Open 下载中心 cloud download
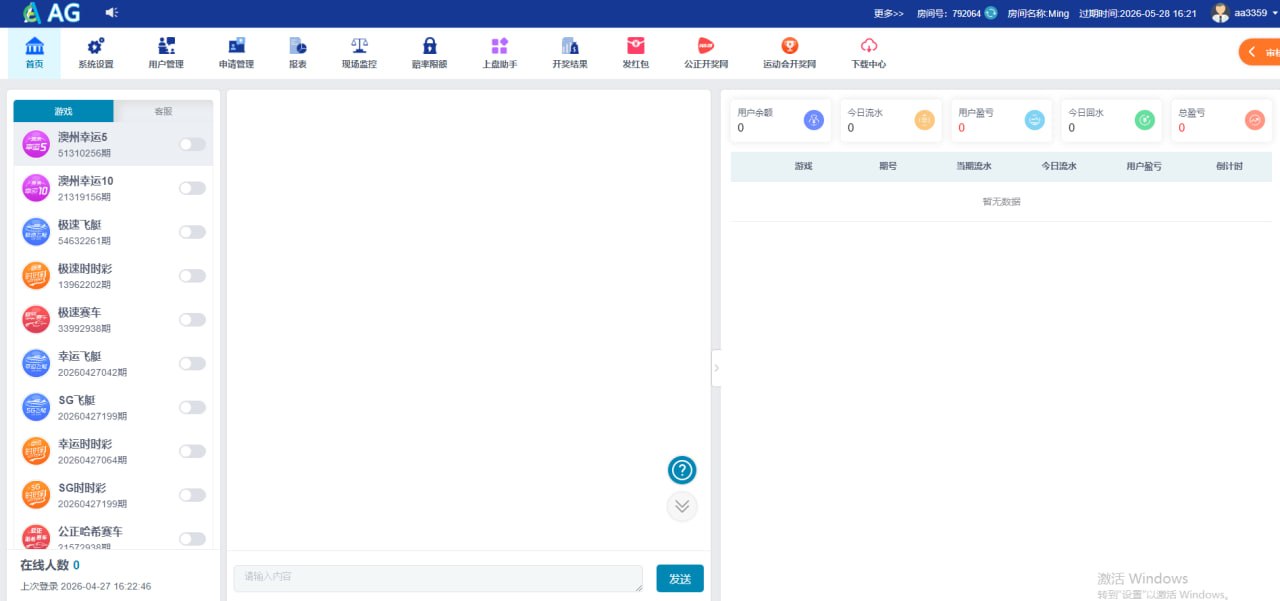This screenshot has width=1280, height=601. click(x=869, y=53)
